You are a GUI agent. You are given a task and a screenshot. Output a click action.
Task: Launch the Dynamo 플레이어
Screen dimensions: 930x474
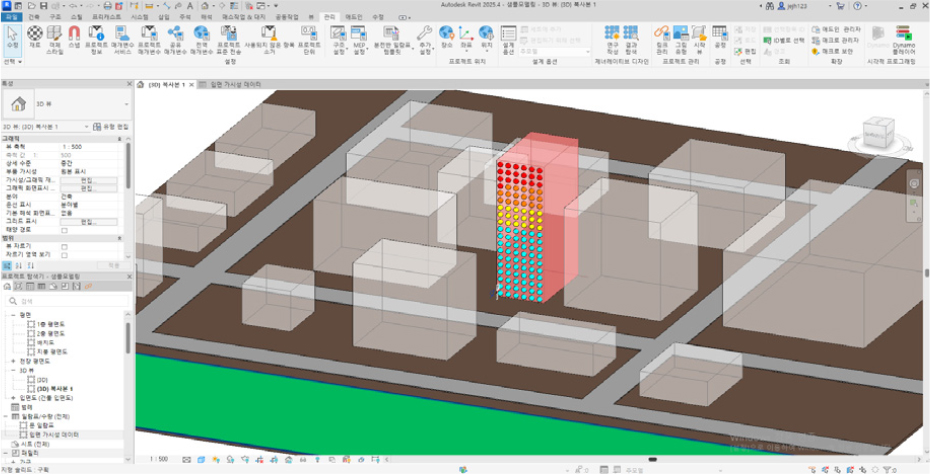point(904,39)
